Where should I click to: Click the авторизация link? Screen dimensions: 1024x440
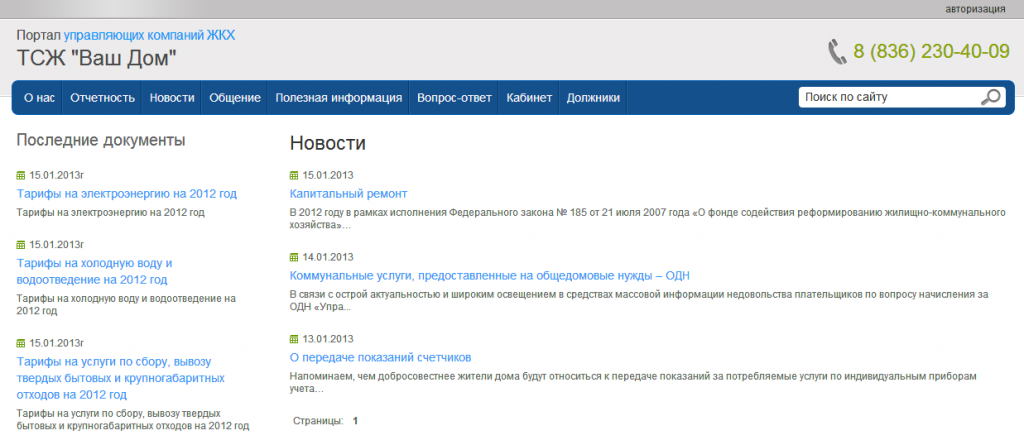(x=975, y=9)
